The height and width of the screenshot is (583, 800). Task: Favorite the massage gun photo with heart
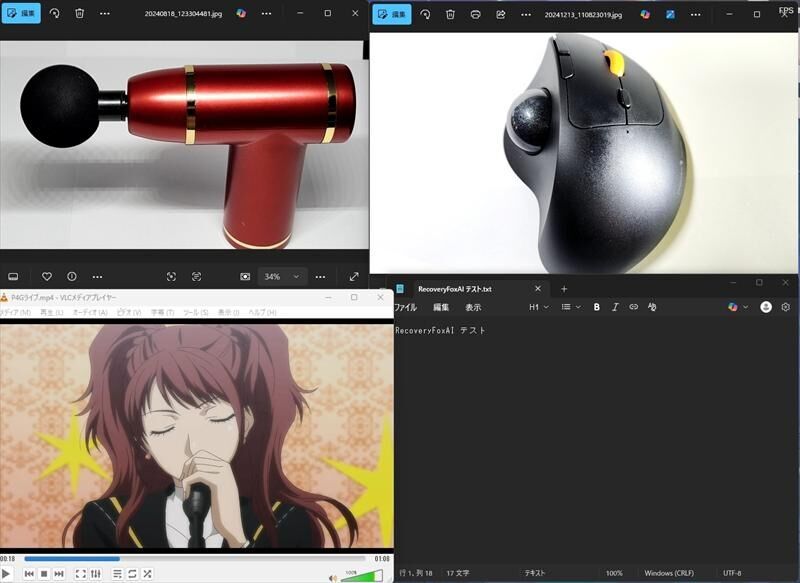(x=46, y=276)
